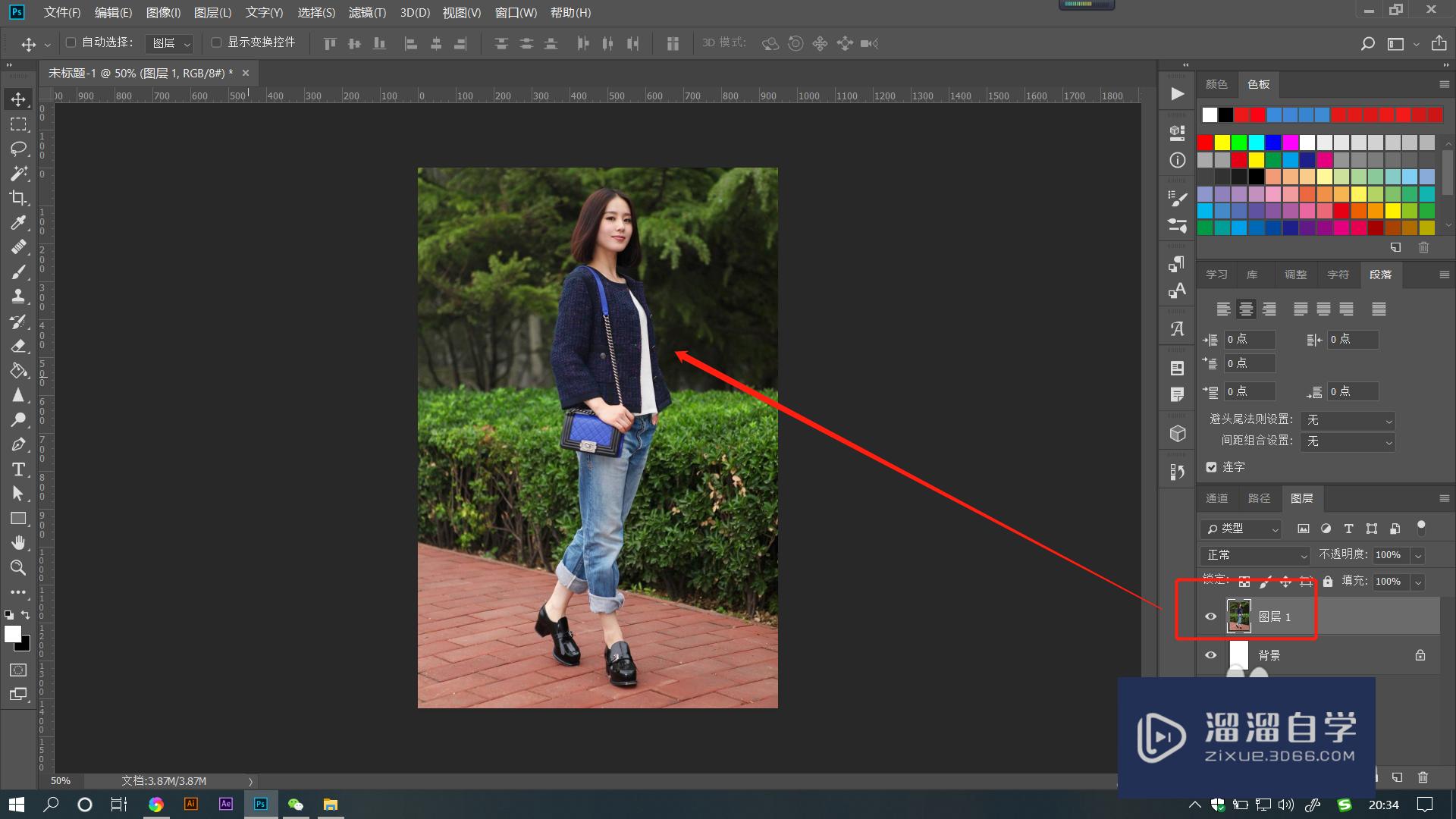The width and height of the screenshot is (1456, 819).
Task: Open the blend mode 正常 dropdown
Action: click(x=1255, y=555)
